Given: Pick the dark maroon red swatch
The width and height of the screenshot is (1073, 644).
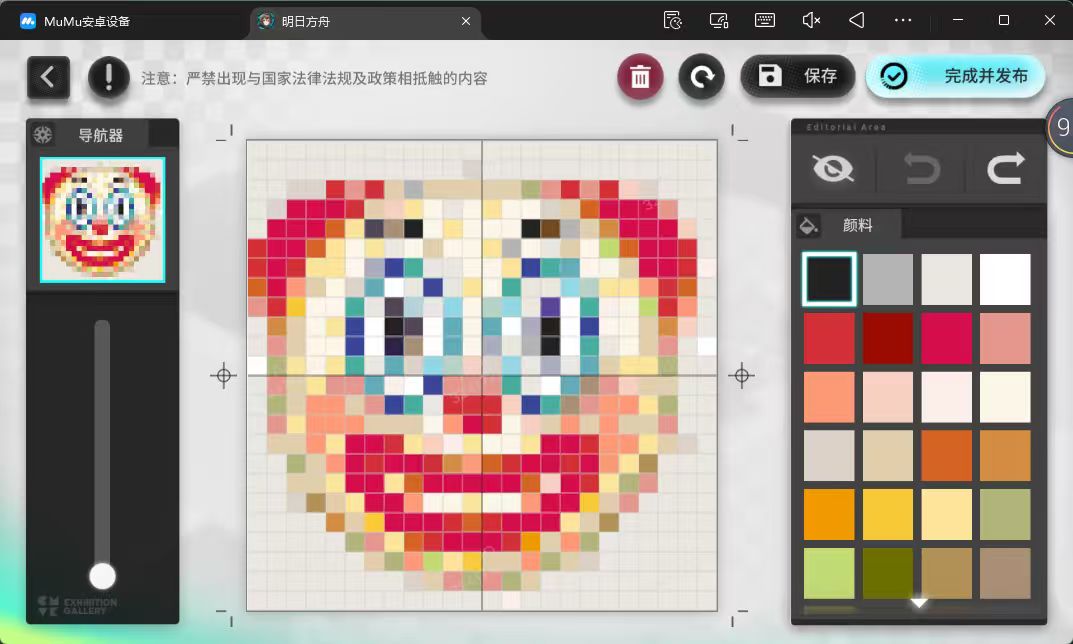Looking at the screenshot, I should point(888,338).
